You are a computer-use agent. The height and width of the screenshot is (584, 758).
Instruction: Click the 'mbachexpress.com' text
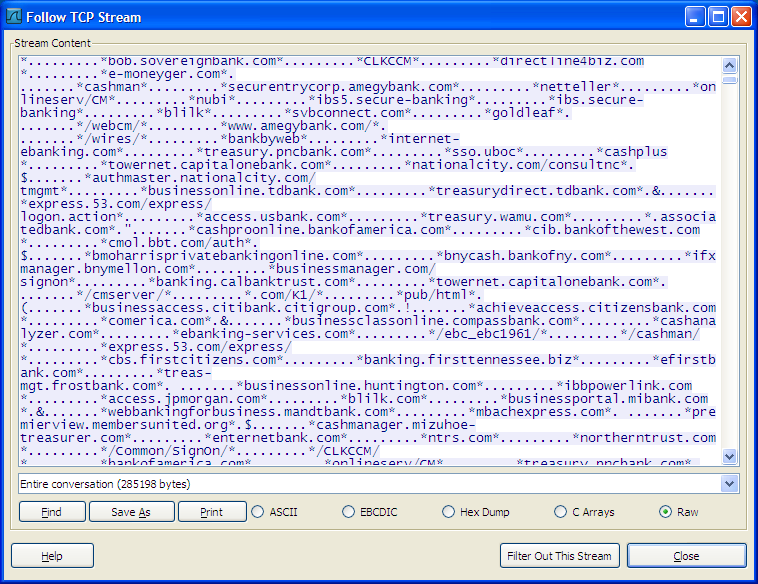click(x=540, y=411)
